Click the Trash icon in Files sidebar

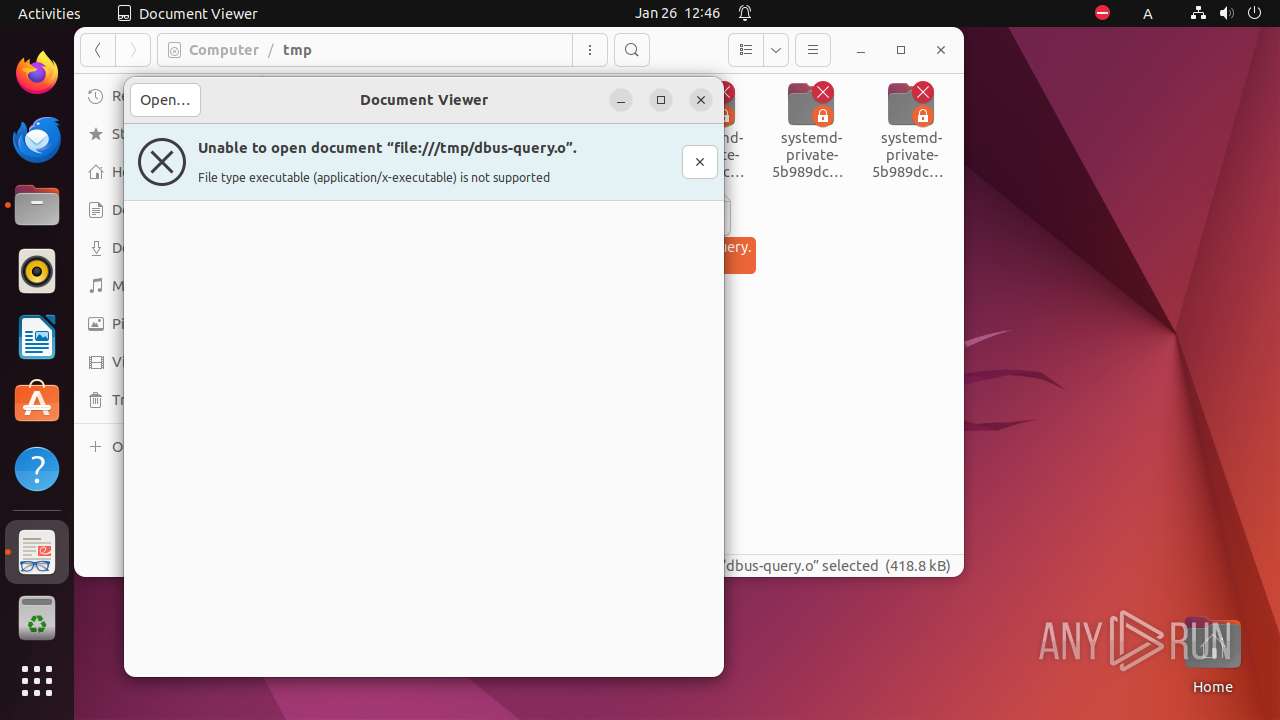click(x=96, y=400)
